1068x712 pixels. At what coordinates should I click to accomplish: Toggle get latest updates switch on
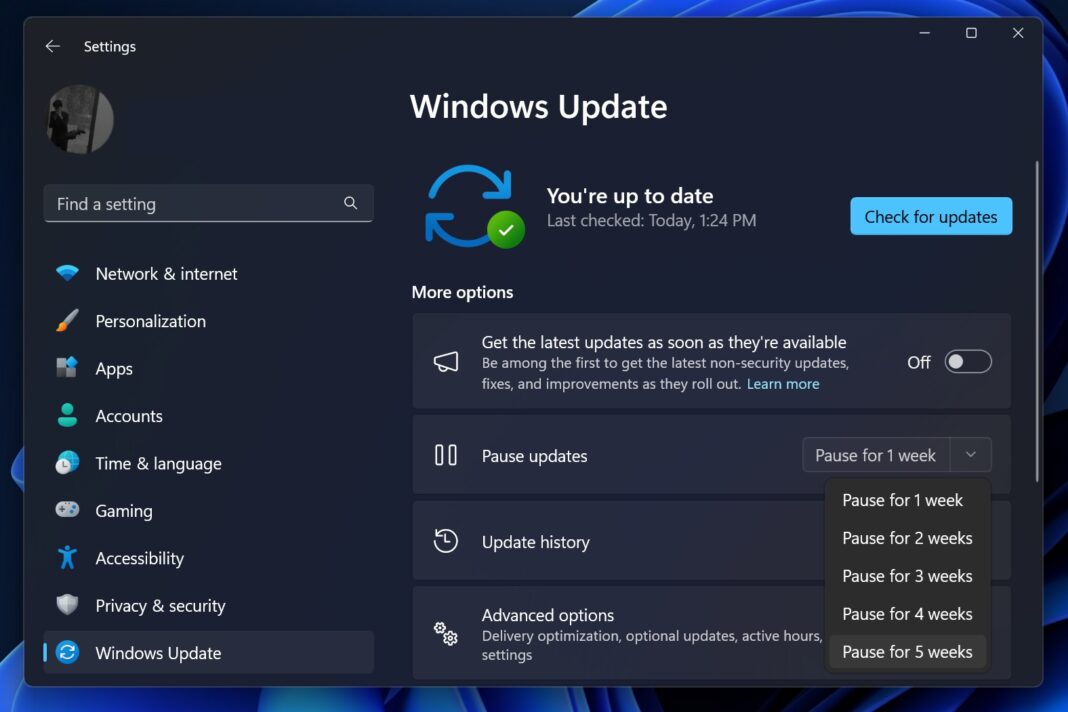click(967, 362)
